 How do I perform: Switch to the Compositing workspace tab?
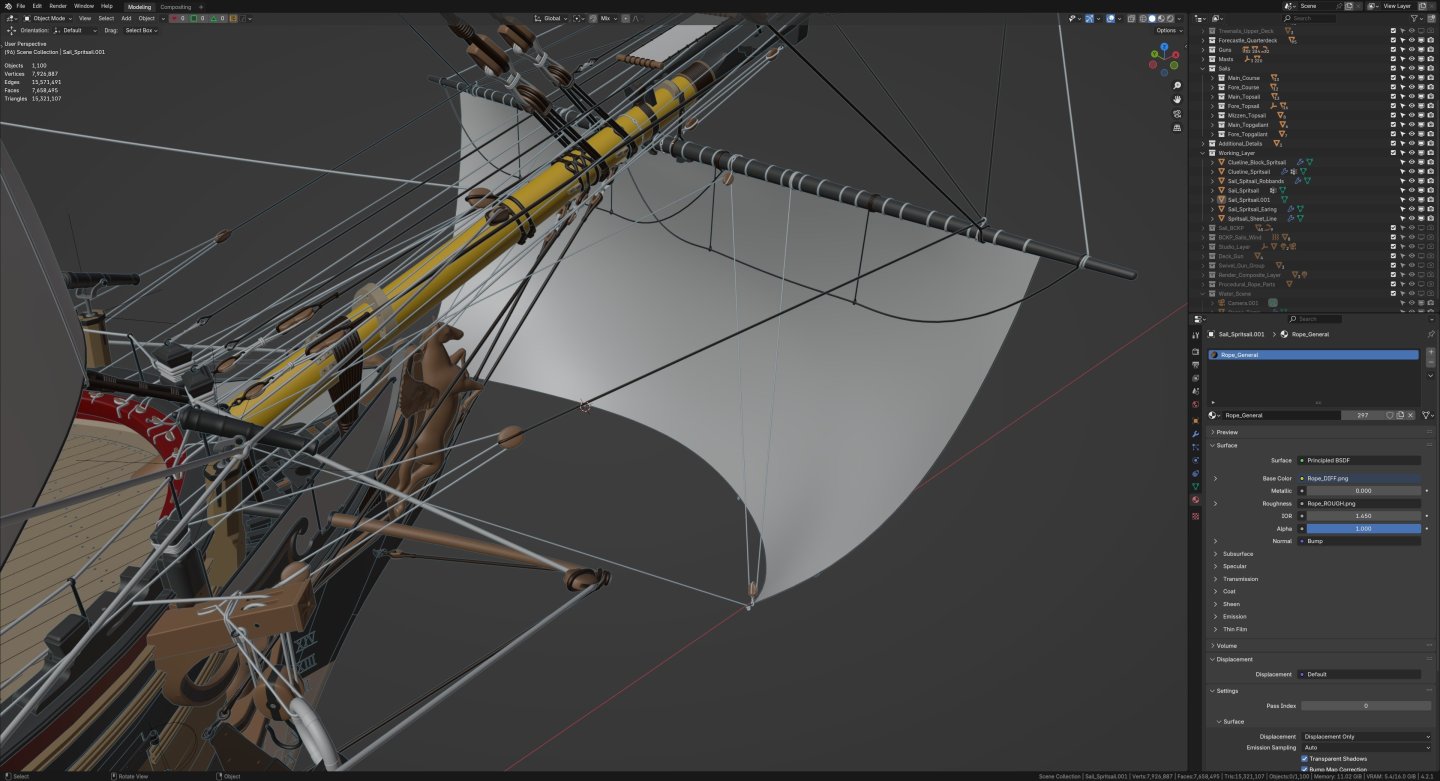176,7
